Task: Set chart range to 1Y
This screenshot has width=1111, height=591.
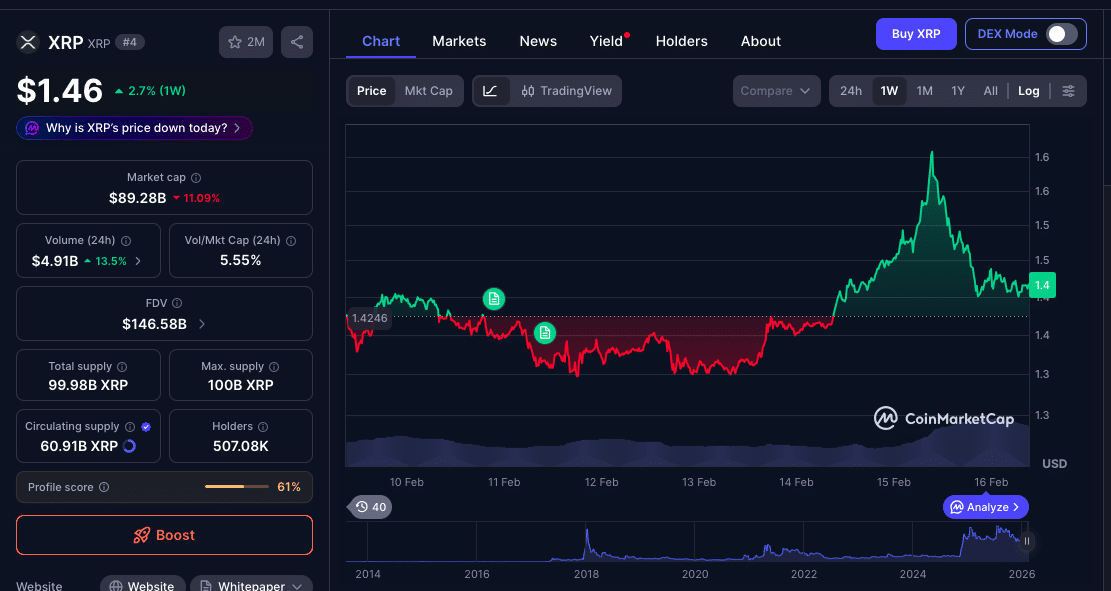Action: point(958,91)
